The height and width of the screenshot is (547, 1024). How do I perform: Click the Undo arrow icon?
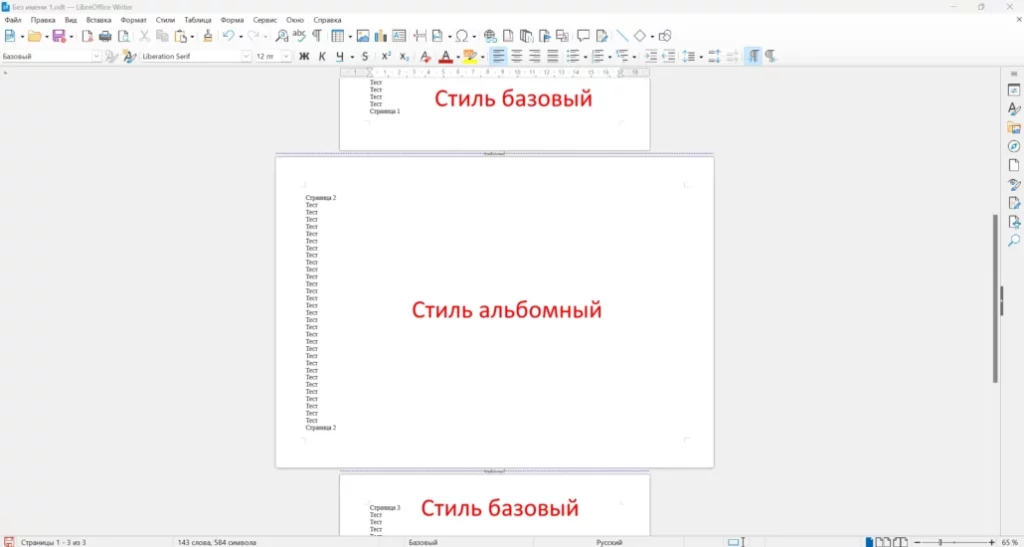(x=228, y=36)
